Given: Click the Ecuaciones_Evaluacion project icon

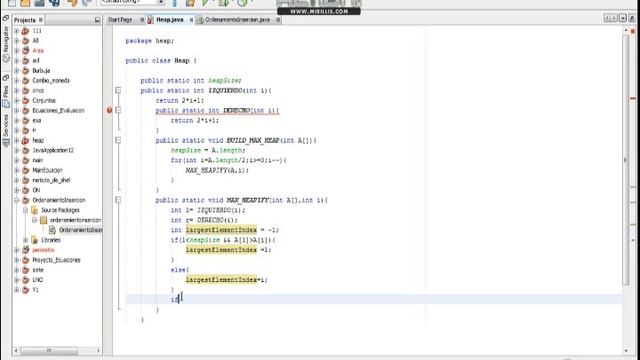Looking at the screenshot, I should [x=26, y=111].
